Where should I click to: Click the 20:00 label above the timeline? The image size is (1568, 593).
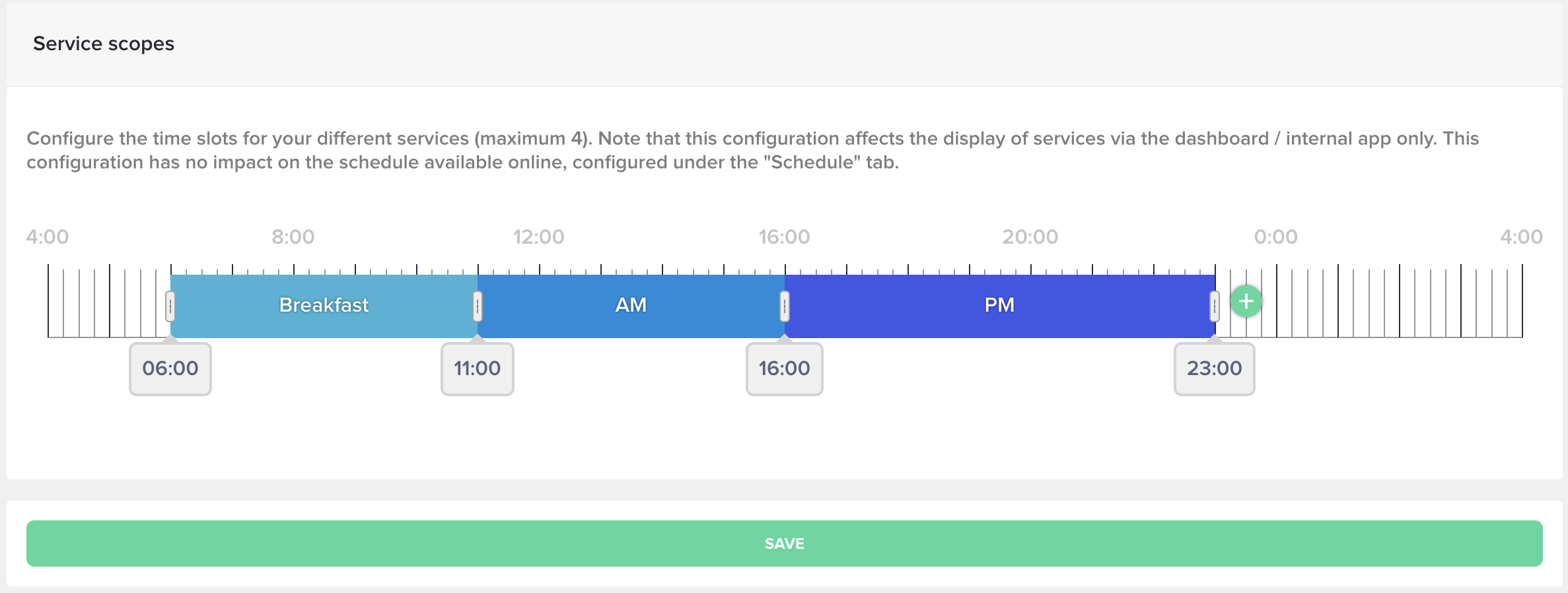pyautogui.click(x=1030, y=237)
